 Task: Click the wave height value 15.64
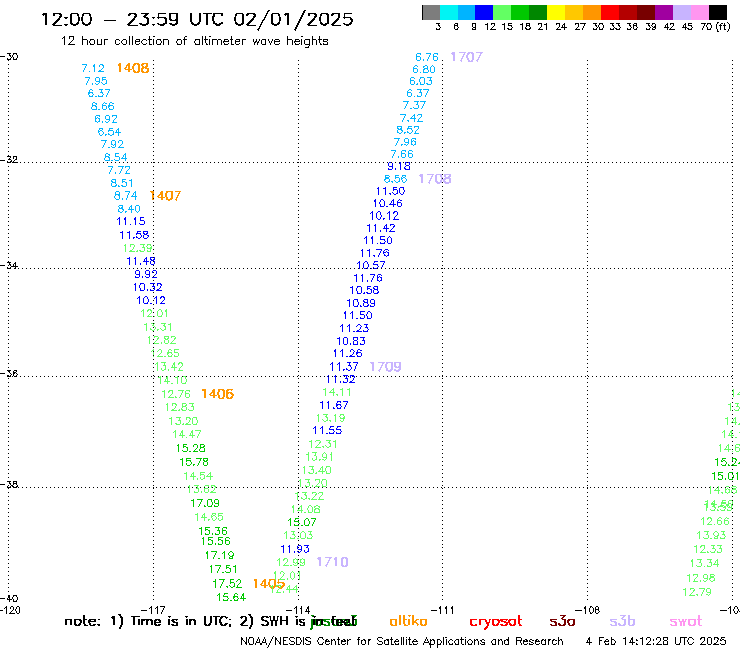[x=231, y=597]
